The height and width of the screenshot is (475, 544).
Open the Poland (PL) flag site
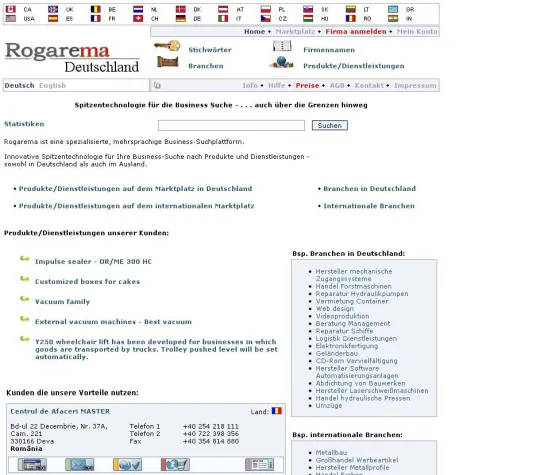[266, 9]
